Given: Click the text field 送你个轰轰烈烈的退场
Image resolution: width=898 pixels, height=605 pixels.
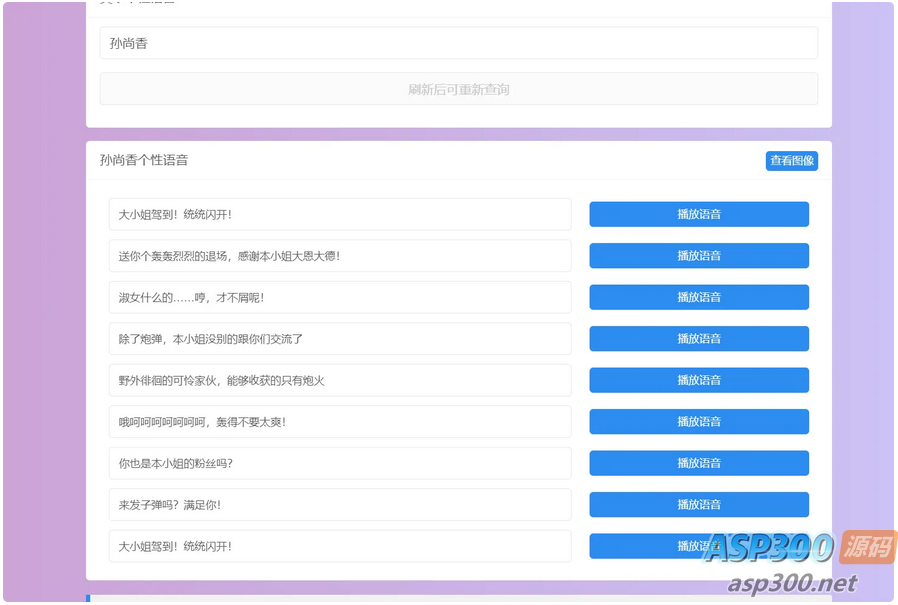Looking at the screenshot, I should (x=339, y=256).
